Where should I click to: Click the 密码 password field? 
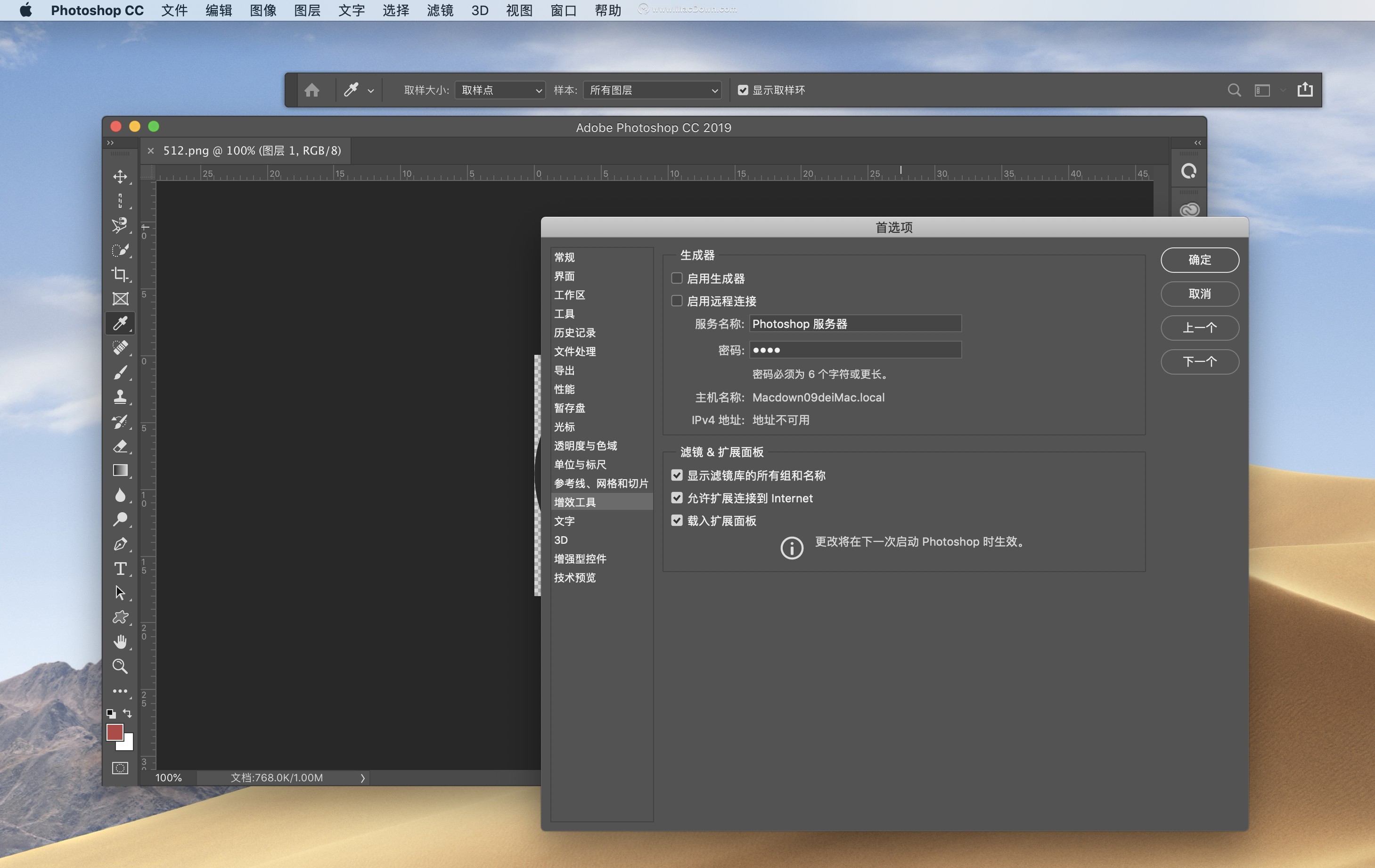click(x=855, y=350)
